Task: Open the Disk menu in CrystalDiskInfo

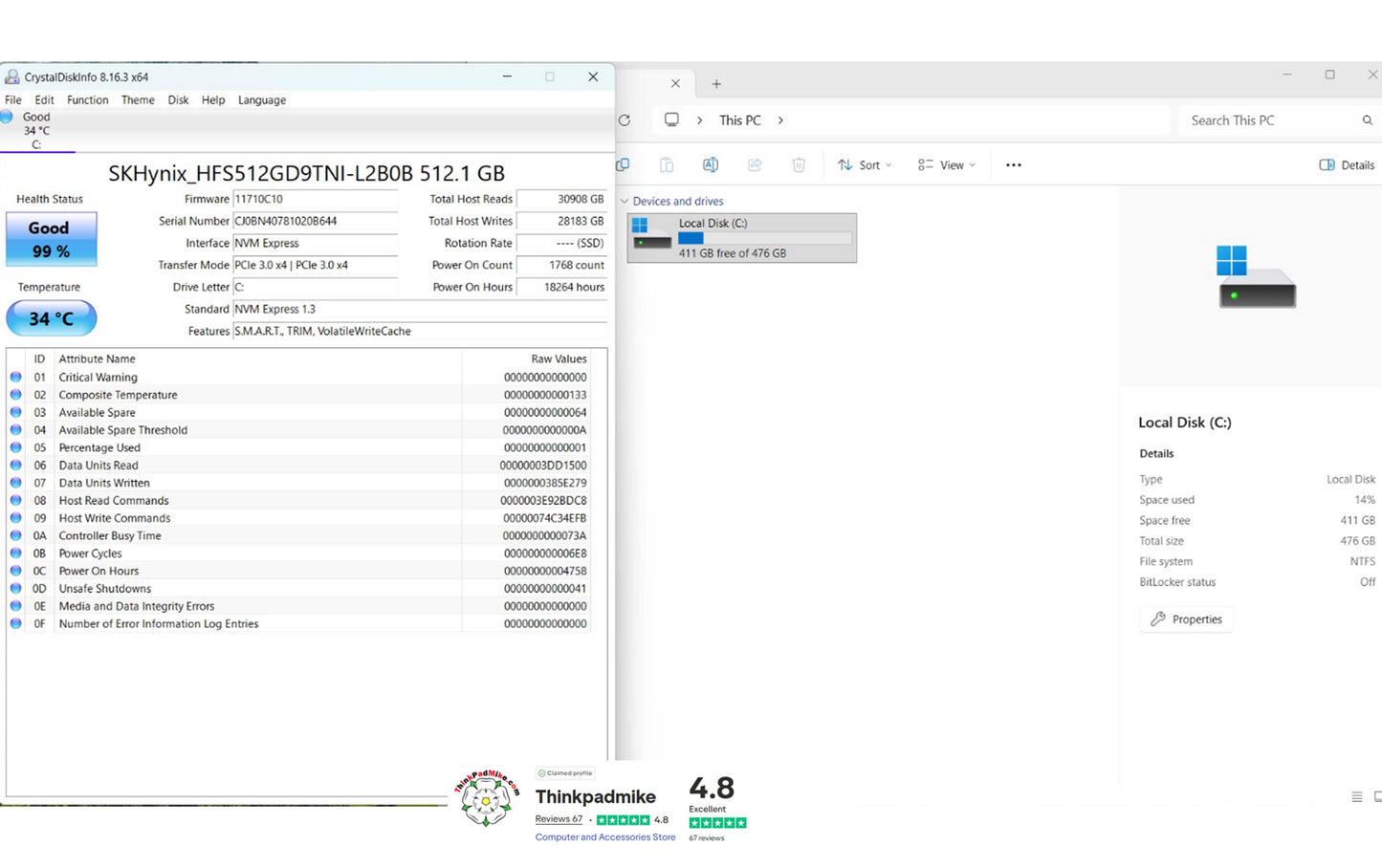Action: [178, 100]
